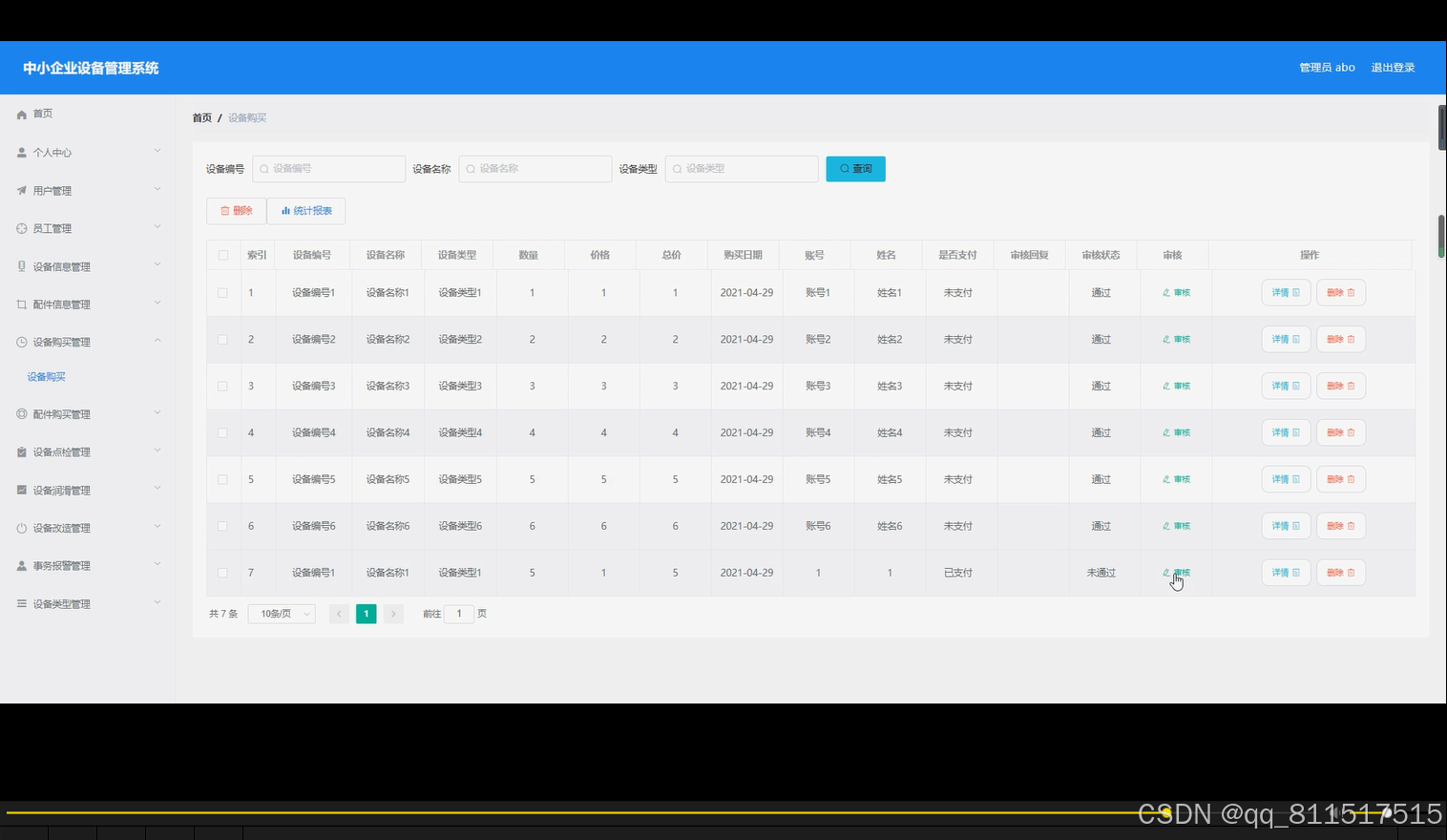1447x840 pixels.
Task: Click the next page arrow in pagination
Action: pos(393,614)
